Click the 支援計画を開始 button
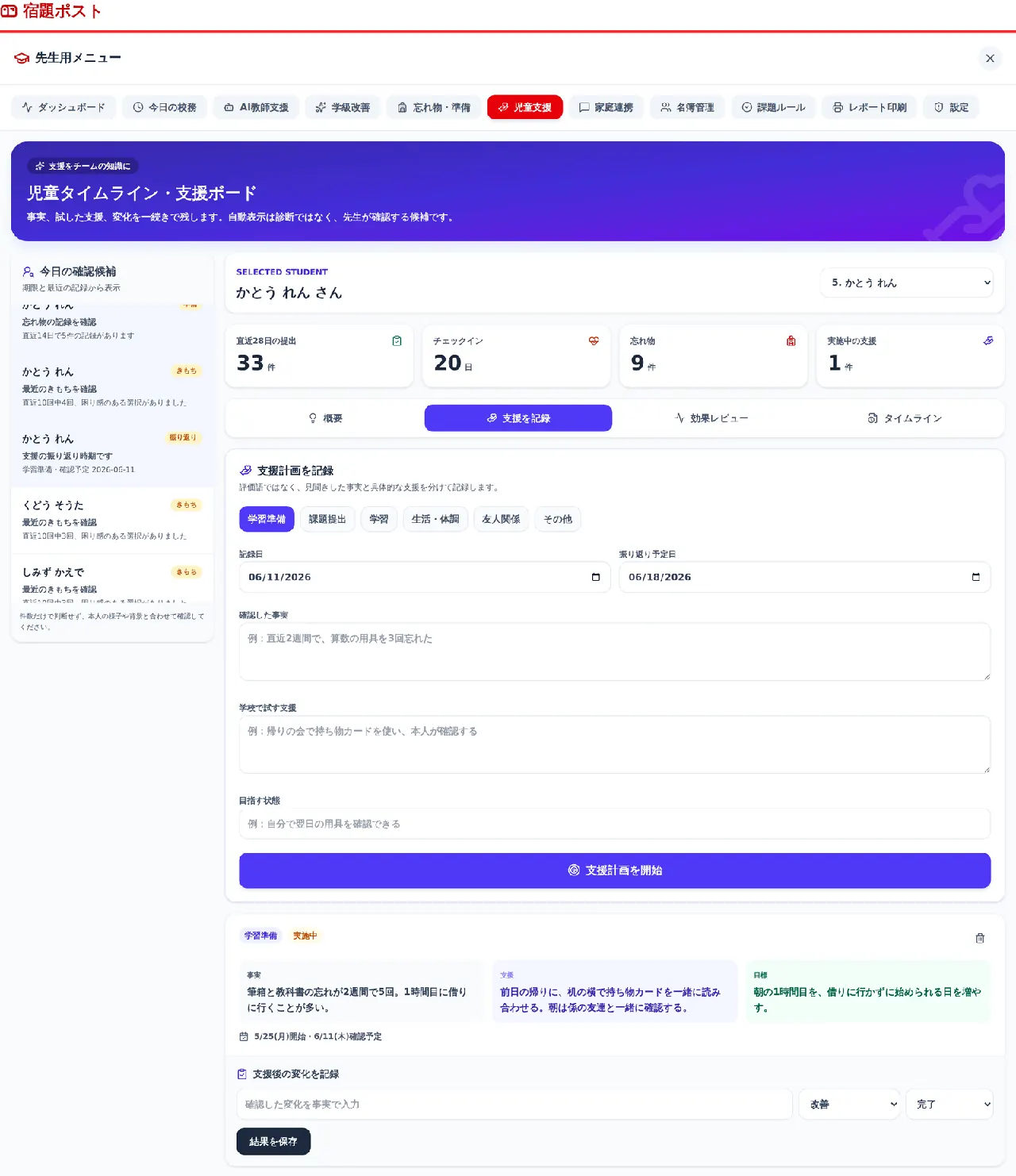Viewport: 1016px width, 1176px height. coord(614,870)
